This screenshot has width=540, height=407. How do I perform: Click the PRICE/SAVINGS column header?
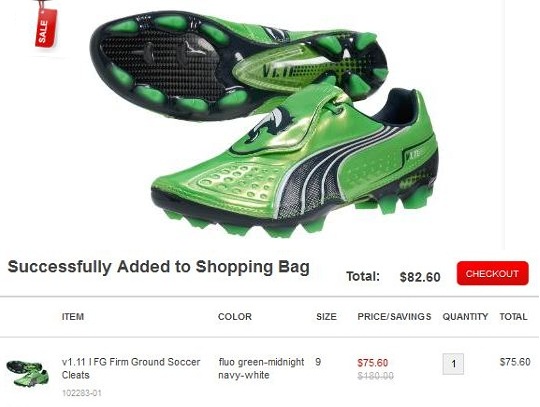coord(394,316)
